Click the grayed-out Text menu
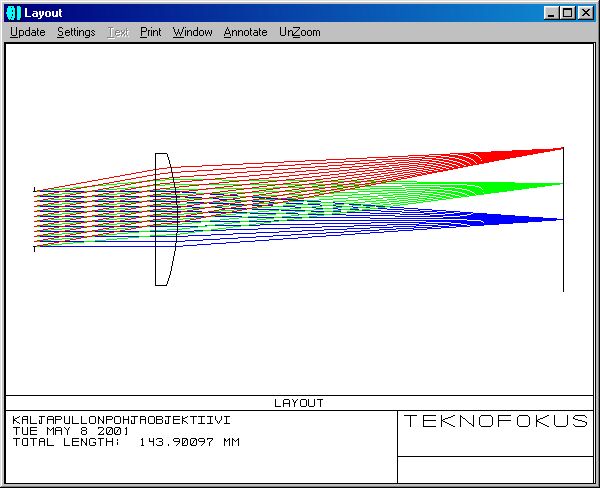 click(118, 32)
